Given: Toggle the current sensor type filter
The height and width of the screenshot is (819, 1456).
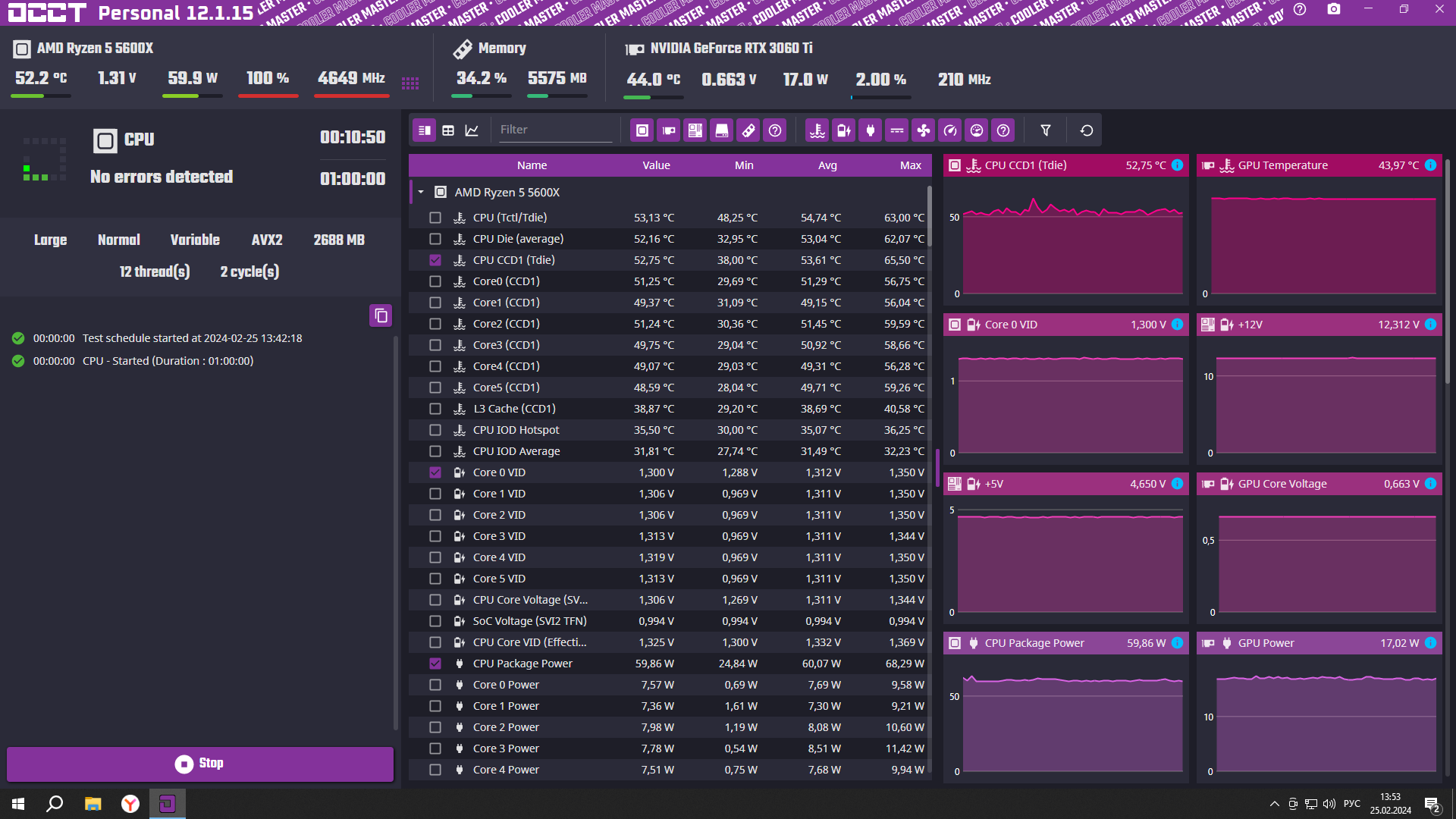Looking at the screenshot, I should coord(897,130).
